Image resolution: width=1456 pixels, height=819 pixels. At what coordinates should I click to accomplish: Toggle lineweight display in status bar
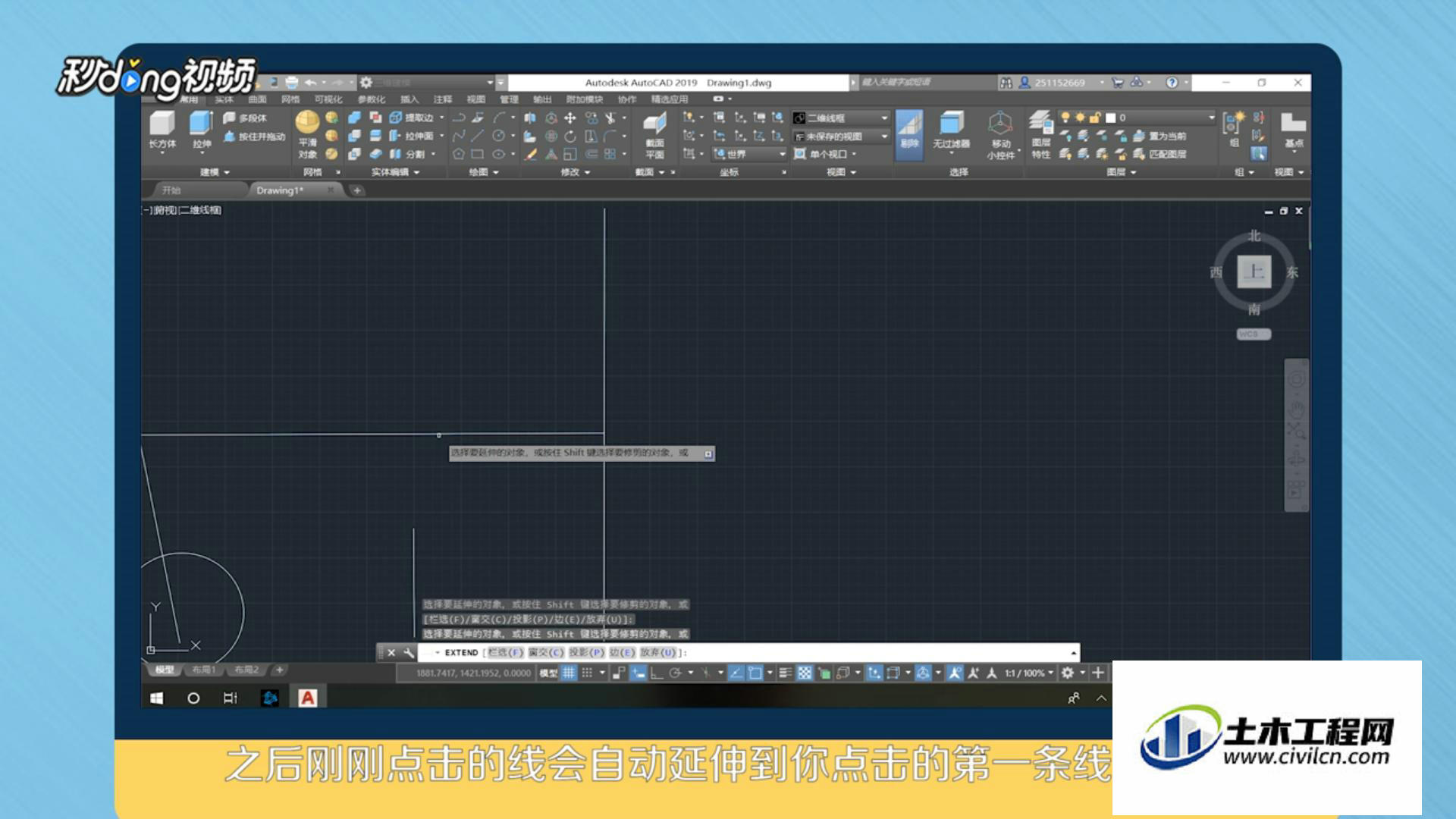[786, 673]
